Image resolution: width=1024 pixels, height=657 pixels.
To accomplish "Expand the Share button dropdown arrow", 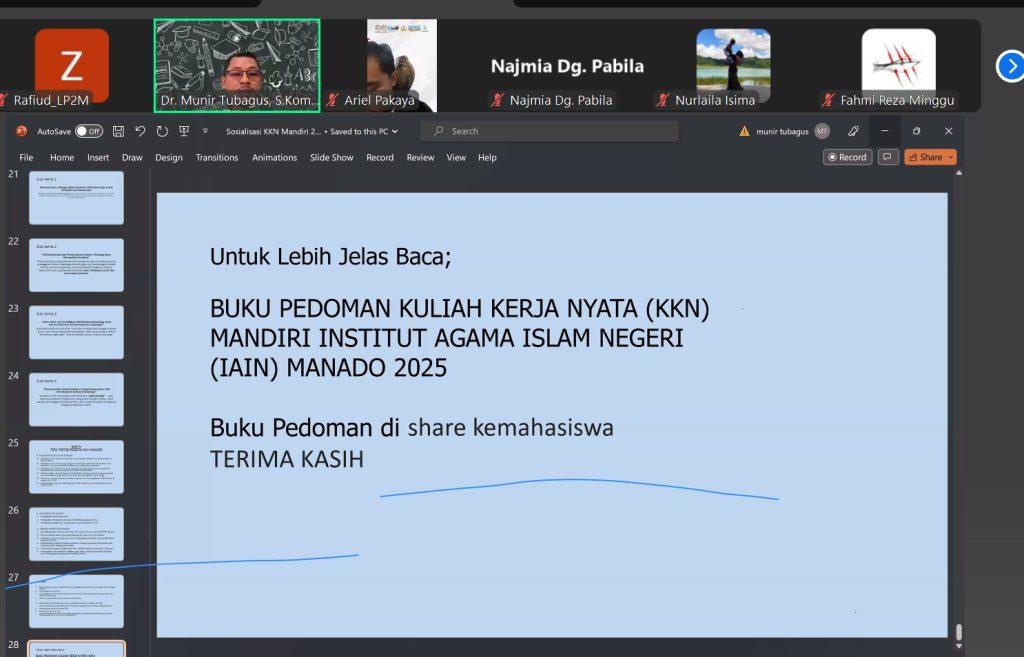I will tap(951, 157).
